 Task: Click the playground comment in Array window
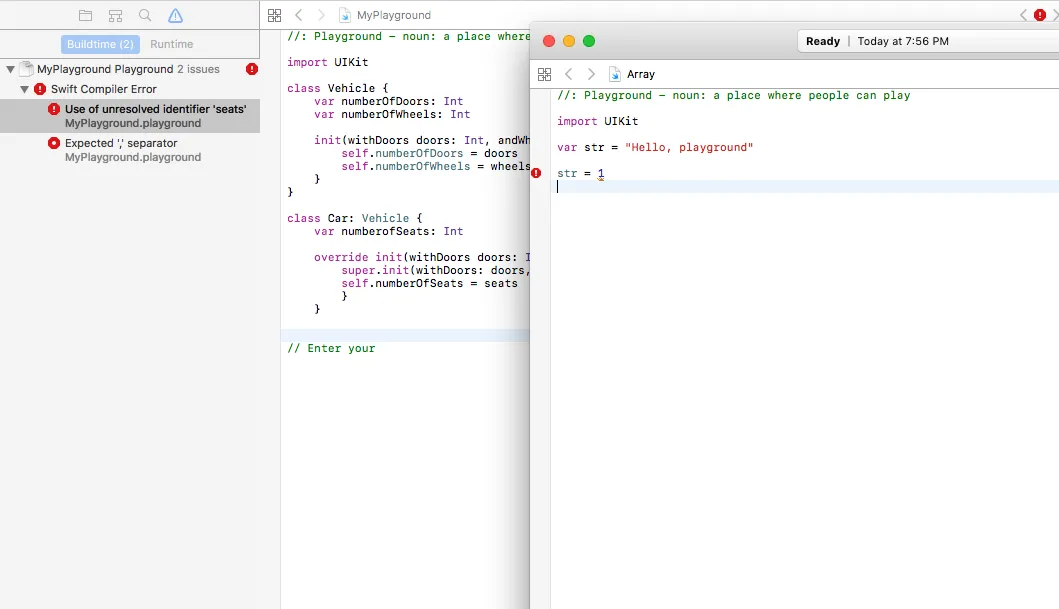733,96
